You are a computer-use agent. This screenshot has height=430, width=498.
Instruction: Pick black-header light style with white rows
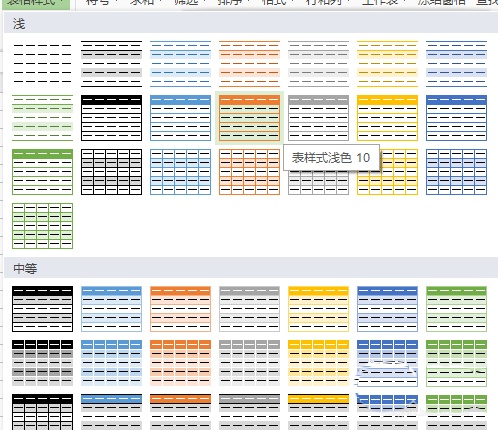[x=111, y=118]
